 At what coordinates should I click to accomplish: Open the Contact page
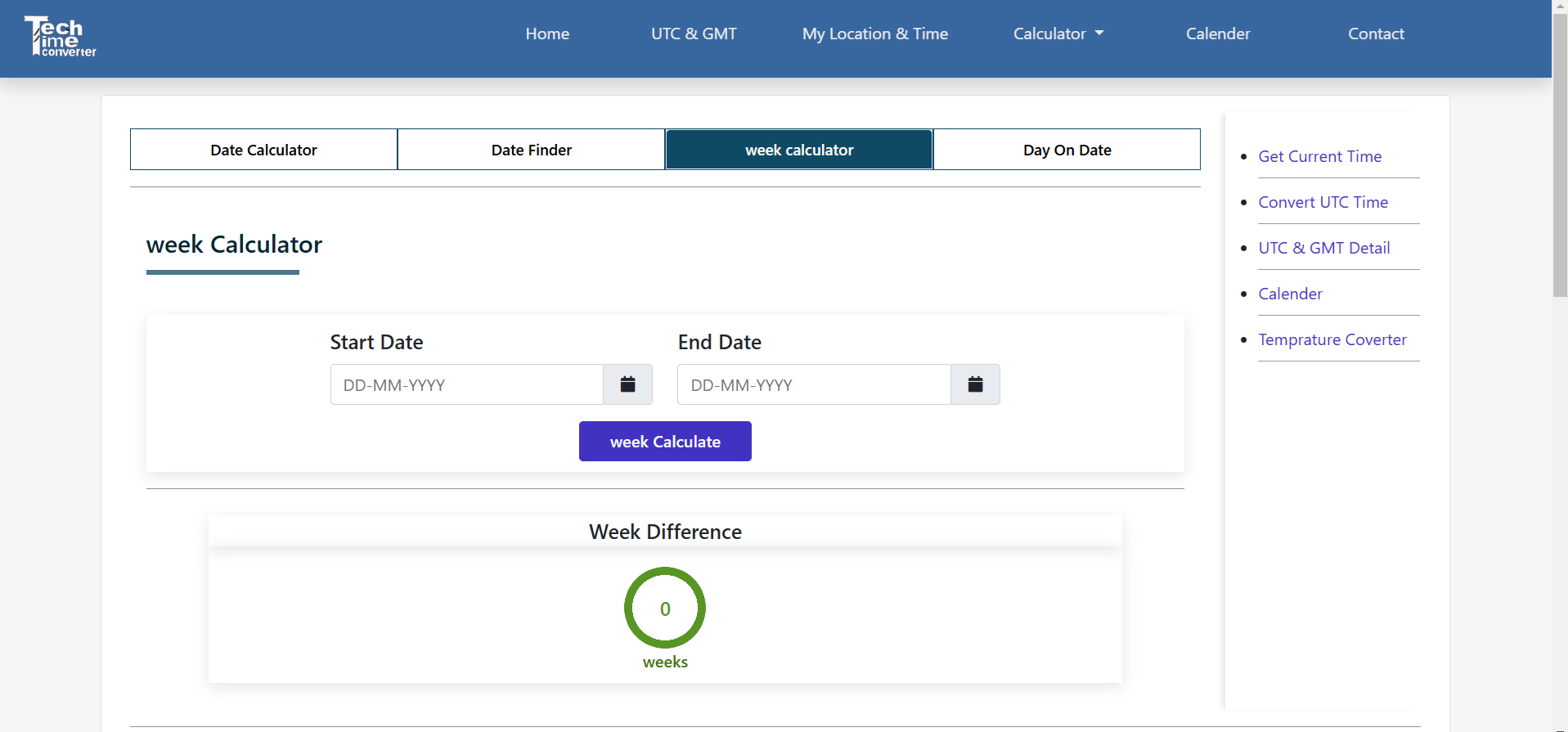click(1376, 34)
